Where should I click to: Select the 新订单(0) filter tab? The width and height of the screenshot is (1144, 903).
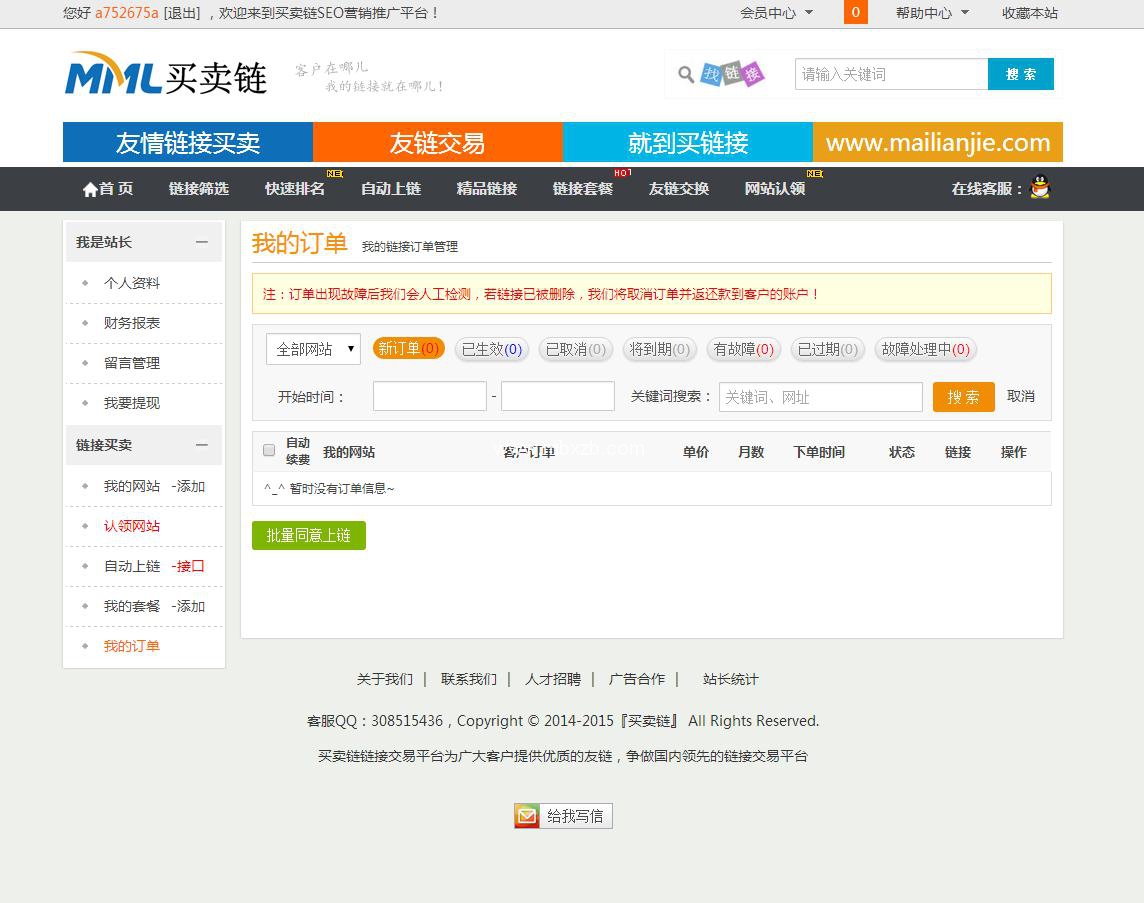409,349
